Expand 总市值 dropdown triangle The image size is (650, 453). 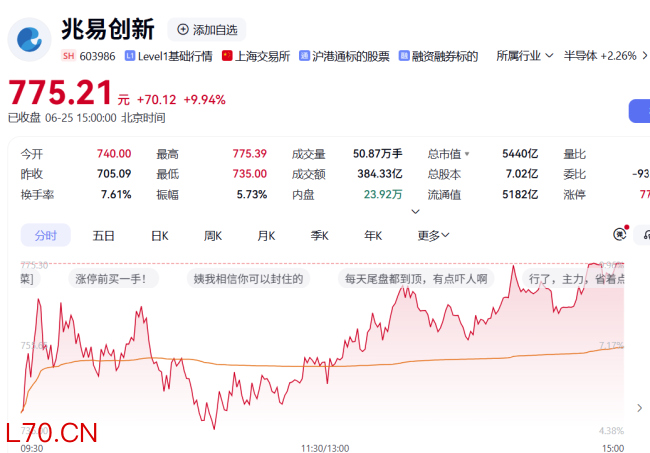click(x=467, y=154)
